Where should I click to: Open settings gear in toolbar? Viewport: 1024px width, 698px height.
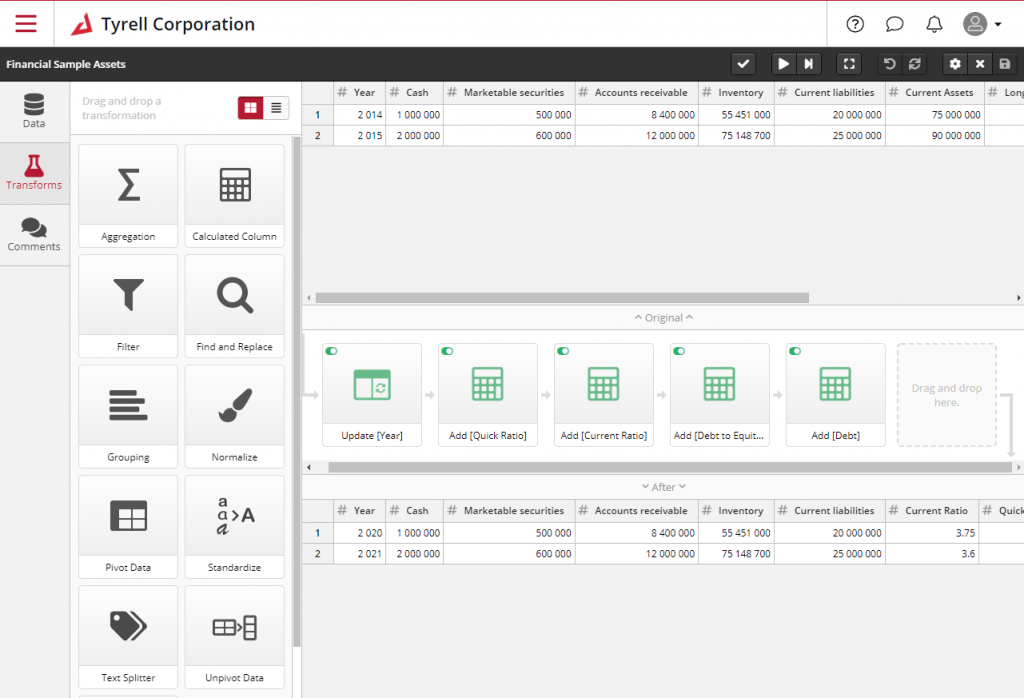pyautogui.click(x=955, y=64)
